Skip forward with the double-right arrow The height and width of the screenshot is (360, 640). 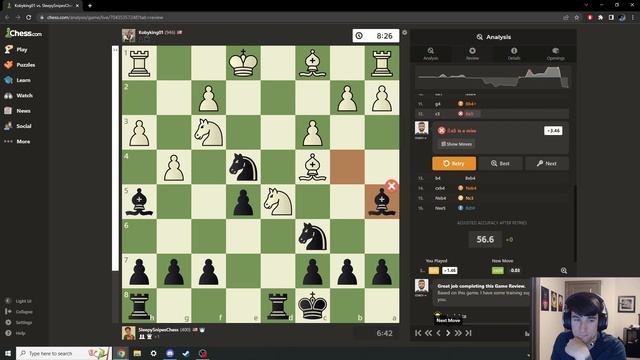point(458,333)
